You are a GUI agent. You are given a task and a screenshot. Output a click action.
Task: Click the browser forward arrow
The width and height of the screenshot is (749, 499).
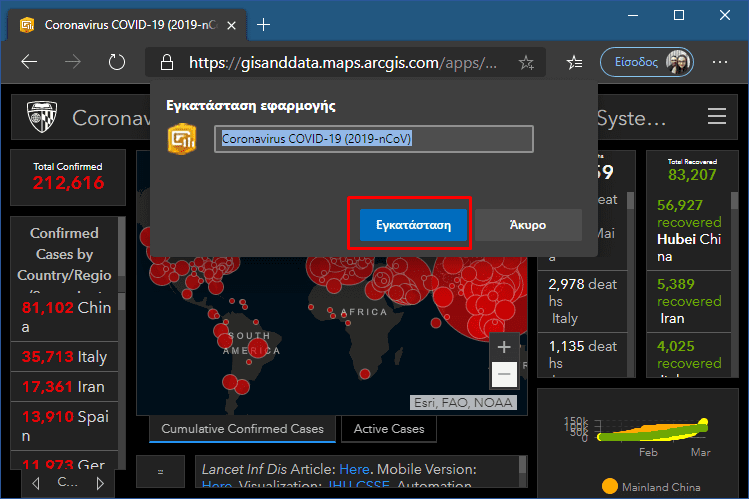[x=73, y=62]
